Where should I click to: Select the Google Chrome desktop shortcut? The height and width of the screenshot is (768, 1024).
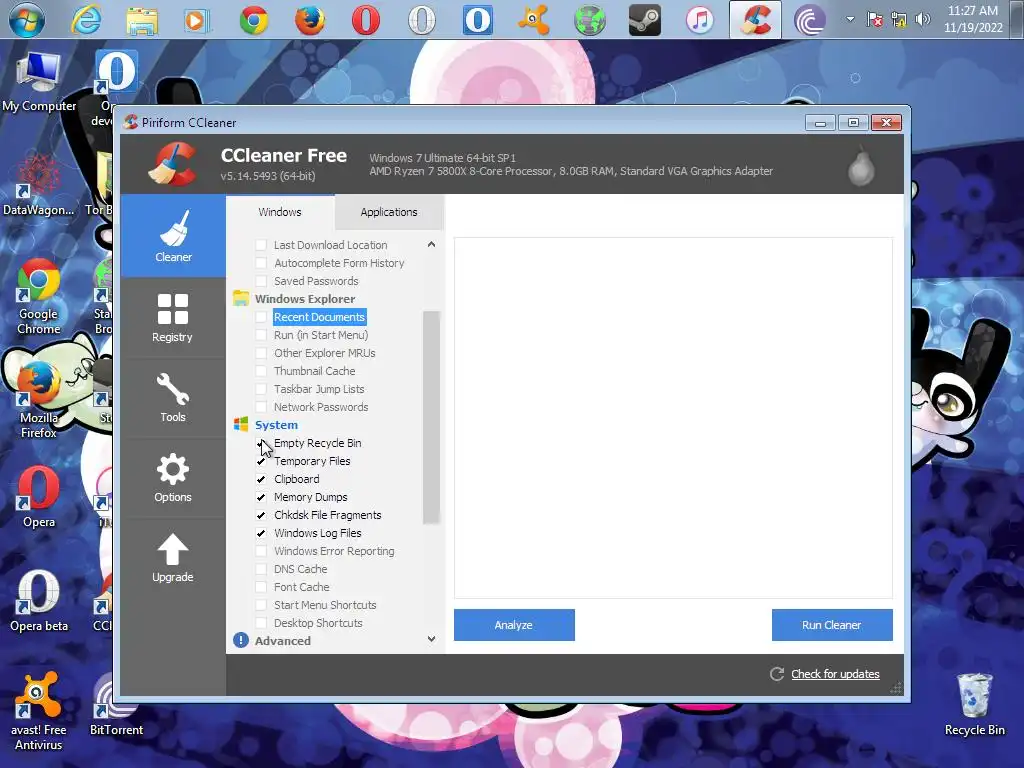point(39,298)
